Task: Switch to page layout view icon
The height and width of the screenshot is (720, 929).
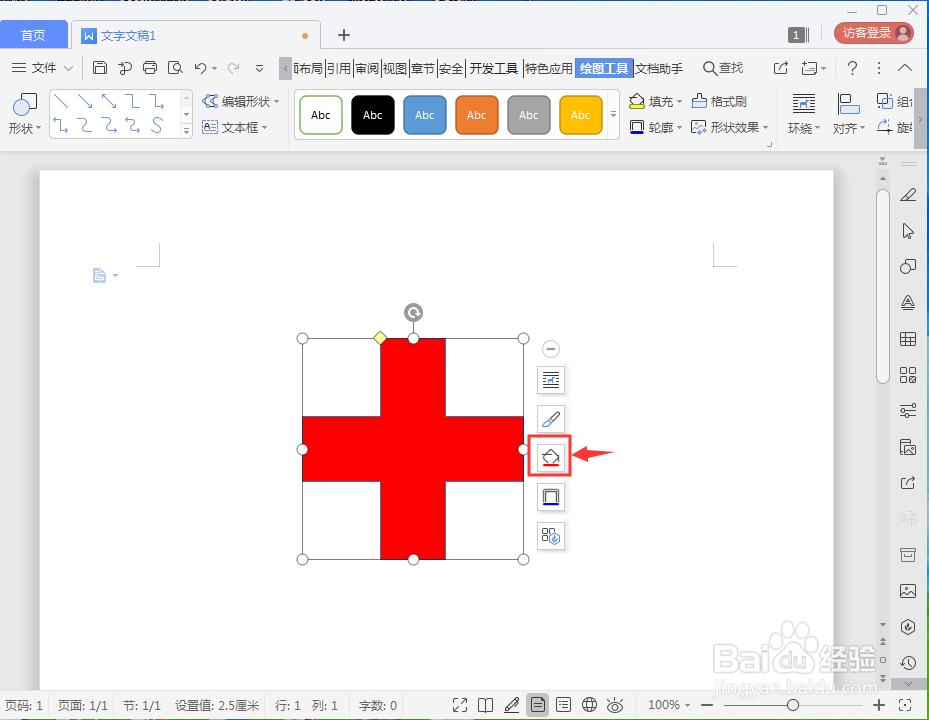Action: [537, 705]
